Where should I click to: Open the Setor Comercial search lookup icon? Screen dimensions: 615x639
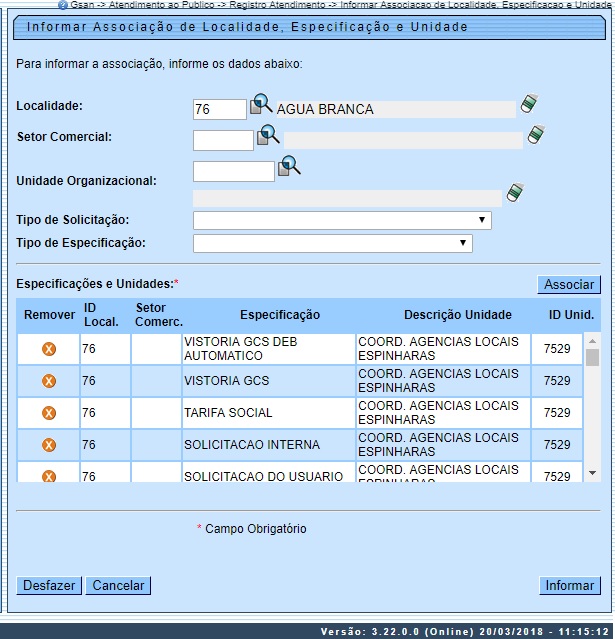coord(267,135)
